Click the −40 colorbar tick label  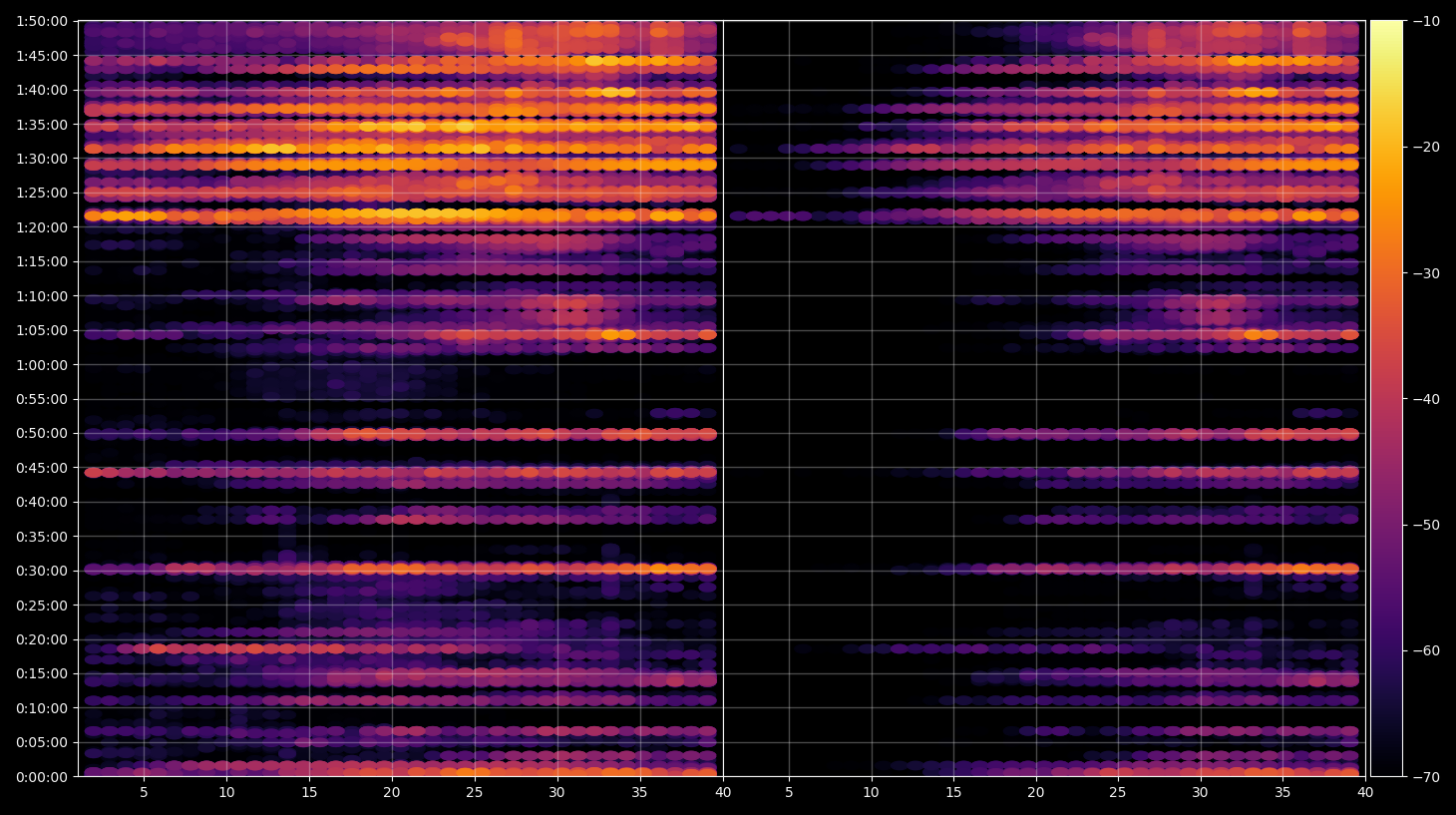pos(1426,399)
